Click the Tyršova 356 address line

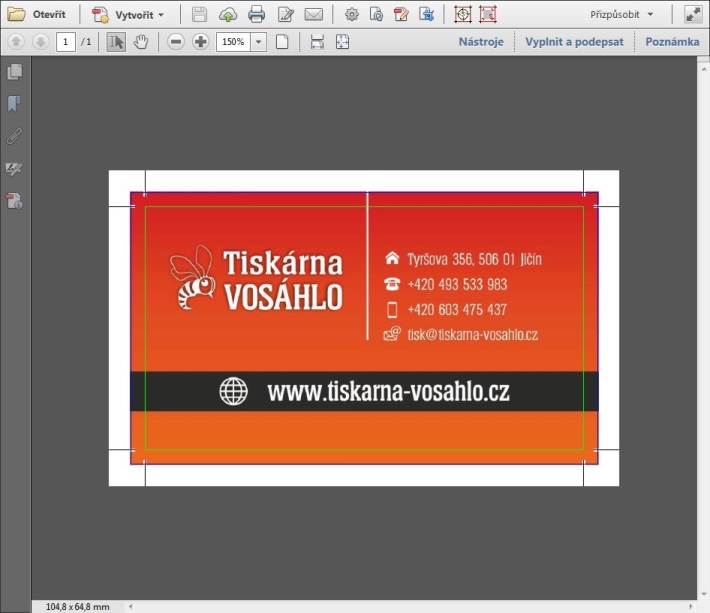click(x=474, y=259)
